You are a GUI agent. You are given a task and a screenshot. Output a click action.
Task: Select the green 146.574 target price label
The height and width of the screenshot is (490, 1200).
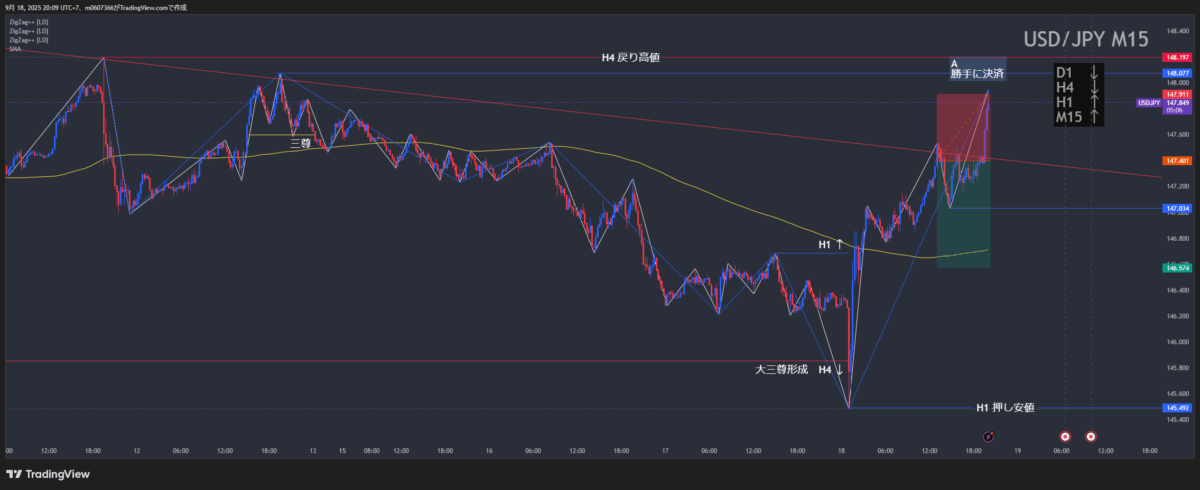coord(1175,268)
